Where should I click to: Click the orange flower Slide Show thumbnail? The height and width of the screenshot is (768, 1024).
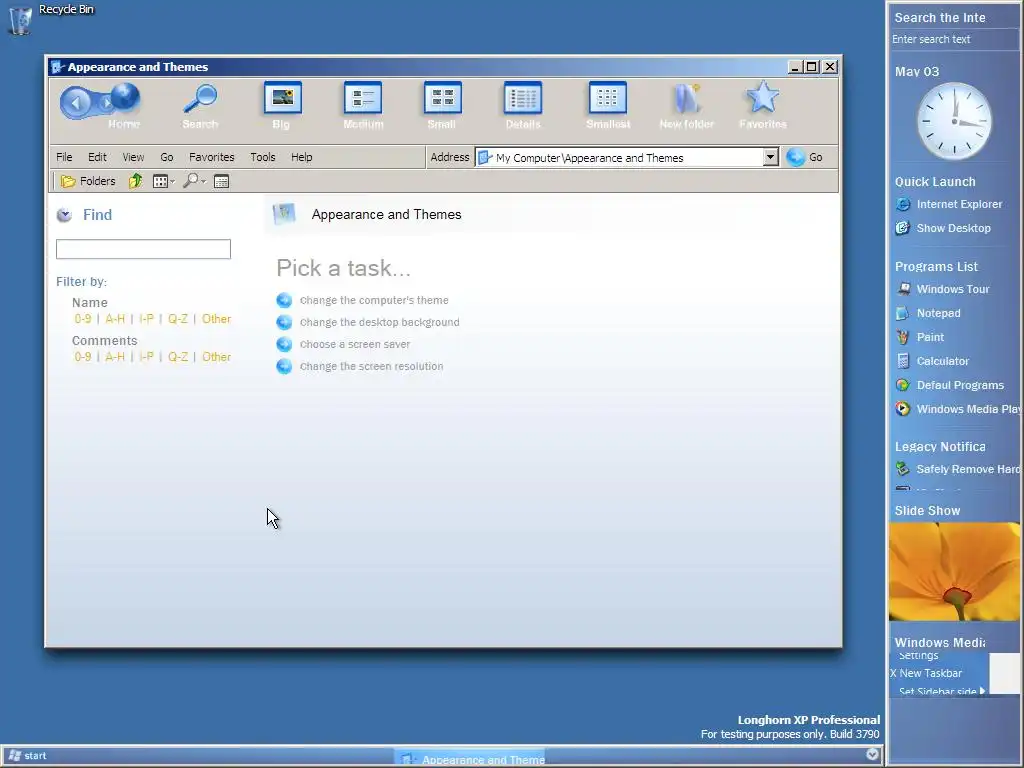(954, 571)
